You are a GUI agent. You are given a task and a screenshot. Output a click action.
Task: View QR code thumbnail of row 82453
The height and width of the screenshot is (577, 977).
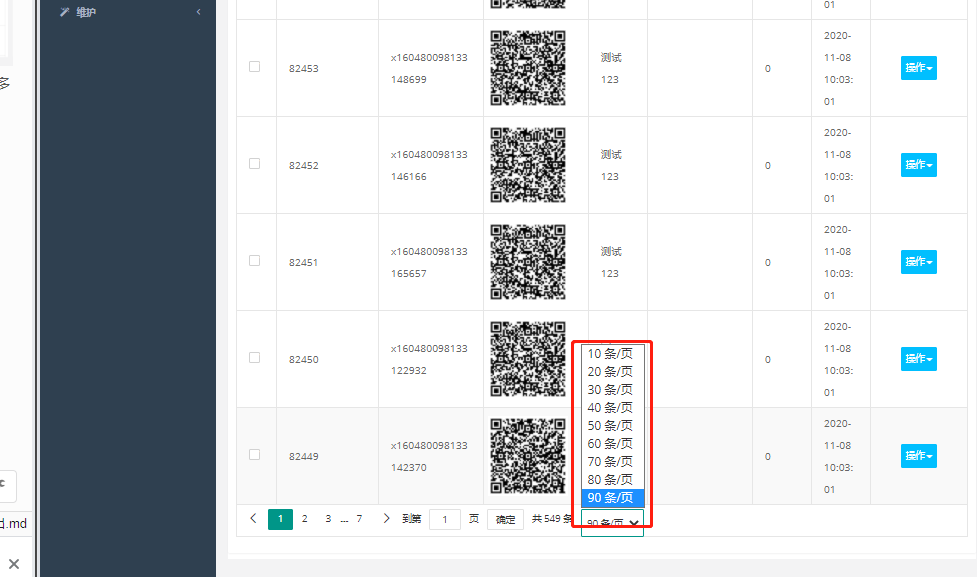[x=528, y=68]
